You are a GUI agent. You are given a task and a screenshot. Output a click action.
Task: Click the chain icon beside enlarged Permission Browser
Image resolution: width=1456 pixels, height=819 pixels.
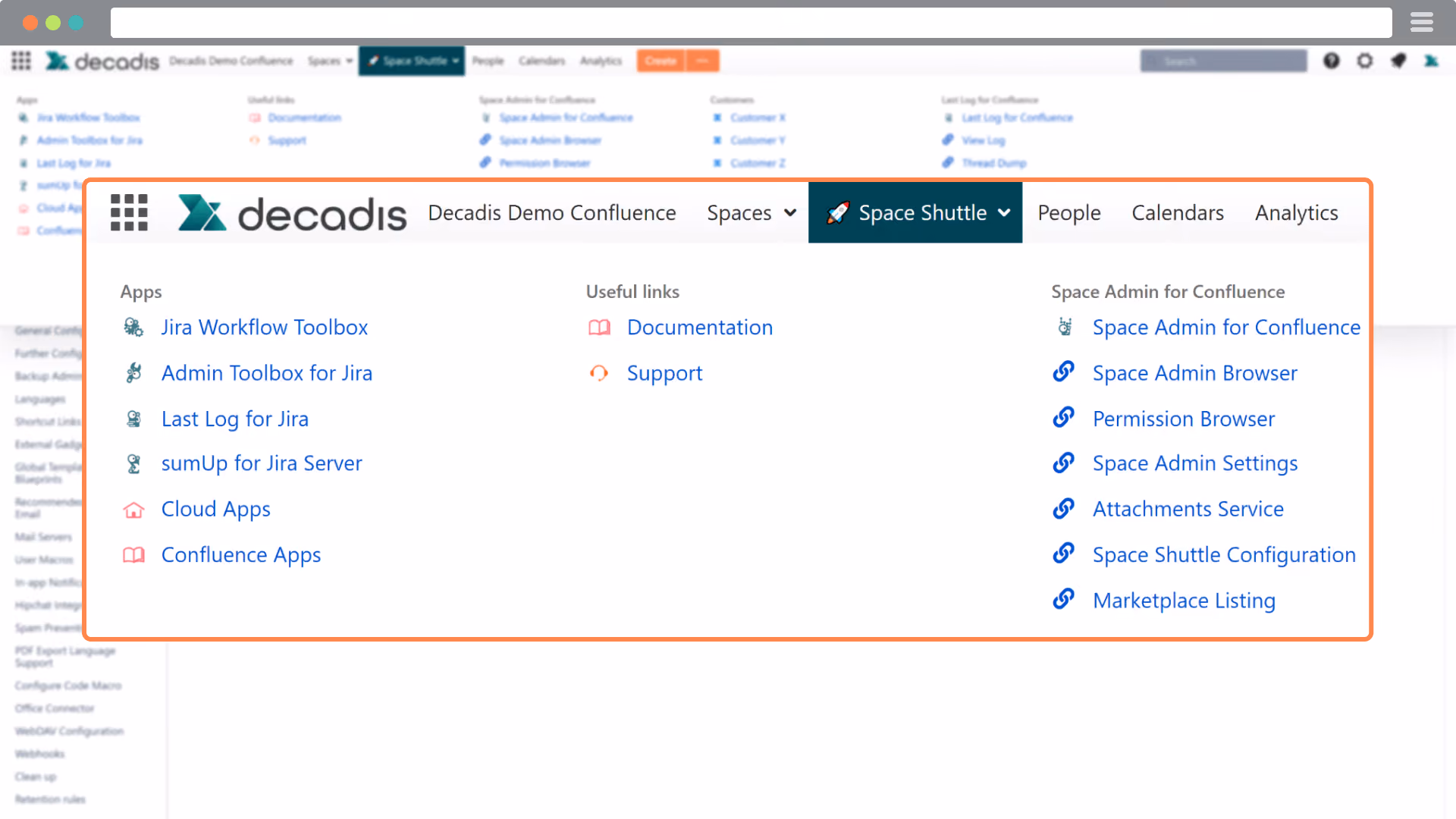pyautogui.click(x=1064, y=417)
